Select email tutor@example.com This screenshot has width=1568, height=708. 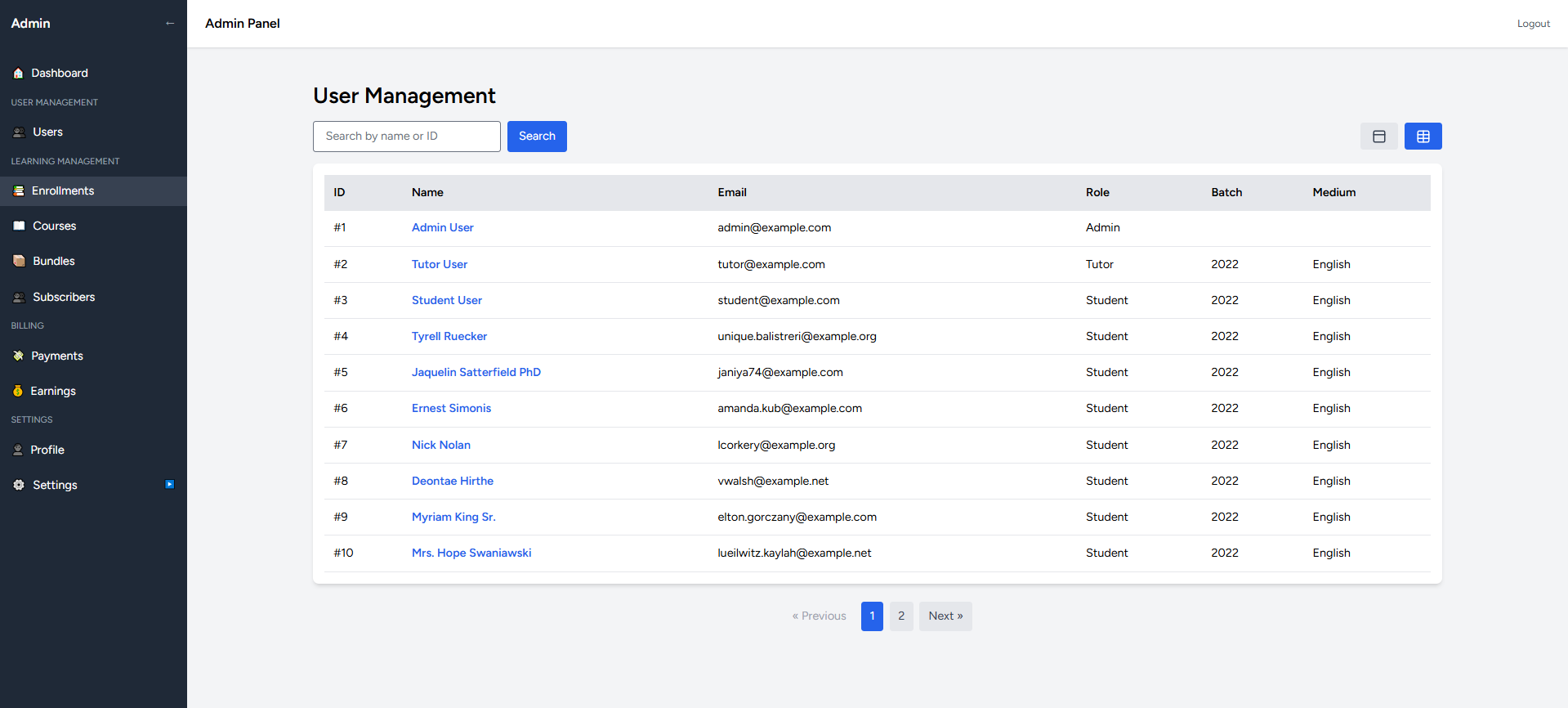771,265
